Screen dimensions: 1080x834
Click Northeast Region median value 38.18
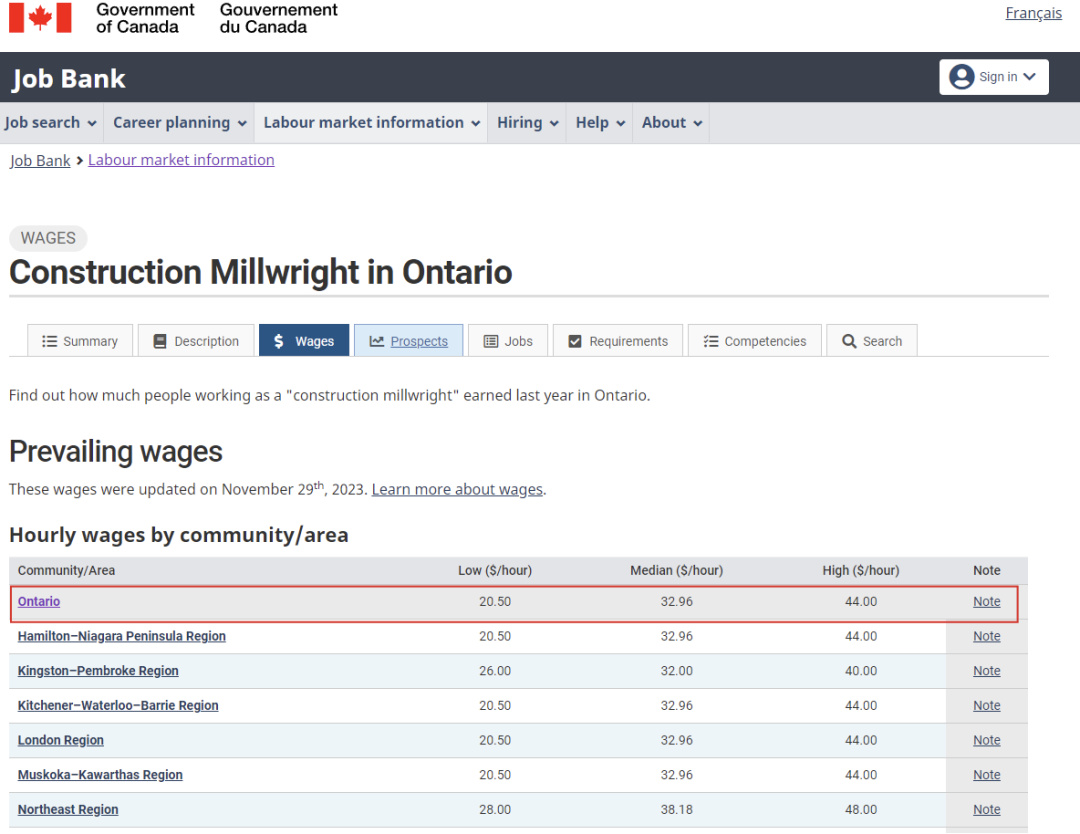pos(676,809)
